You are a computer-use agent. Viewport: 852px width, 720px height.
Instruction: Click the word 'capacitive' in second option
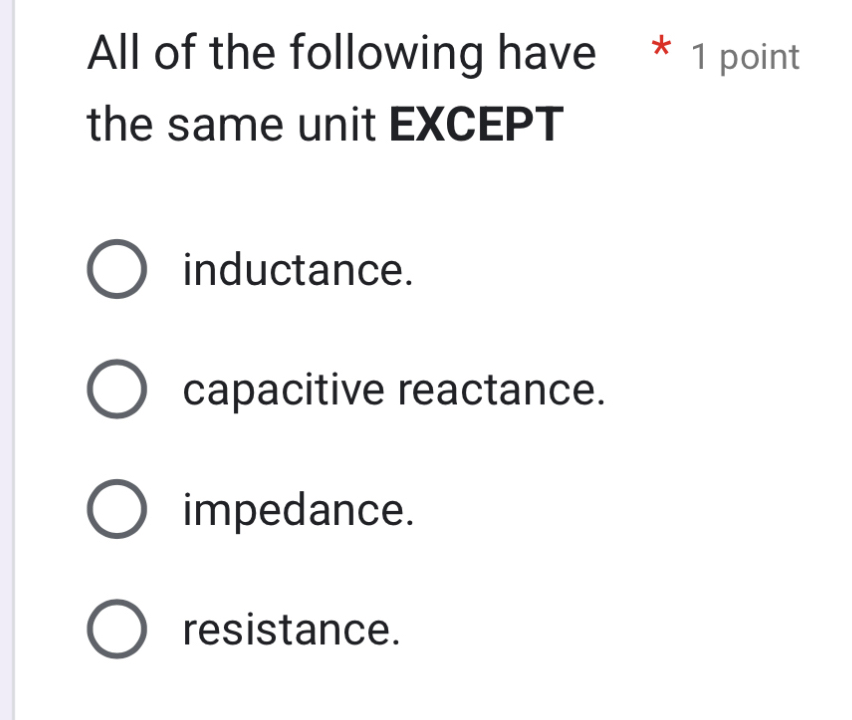click(285, 390)
